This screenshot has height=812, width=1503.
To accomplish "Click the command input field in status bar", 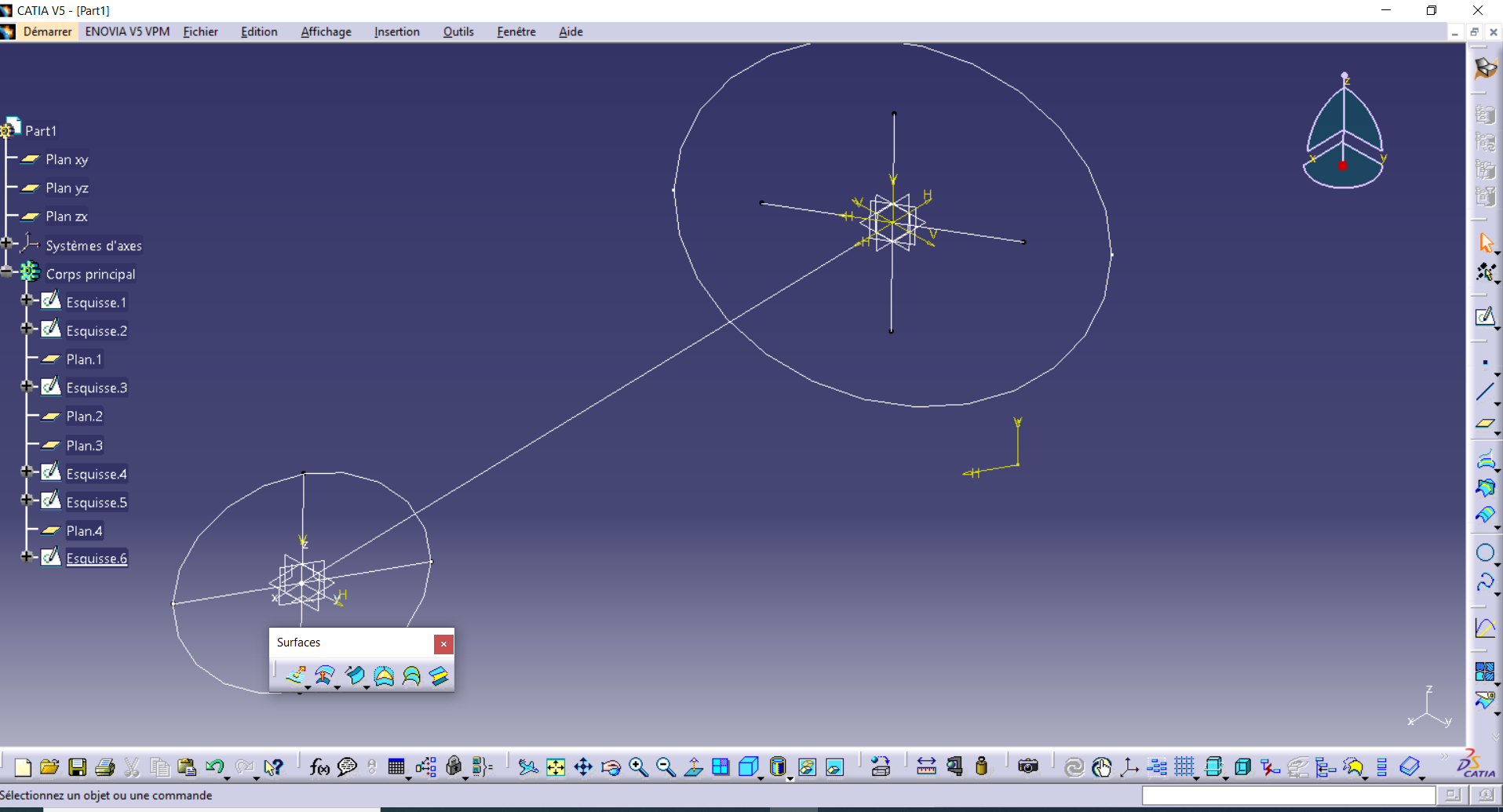I will pyautogui.click(x=1289, y=796).
